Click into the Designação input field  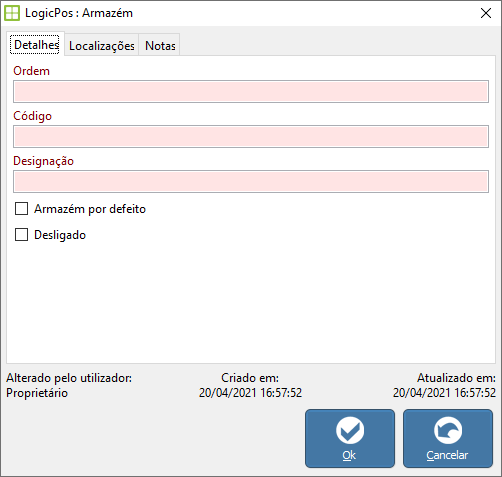[251, 181]
